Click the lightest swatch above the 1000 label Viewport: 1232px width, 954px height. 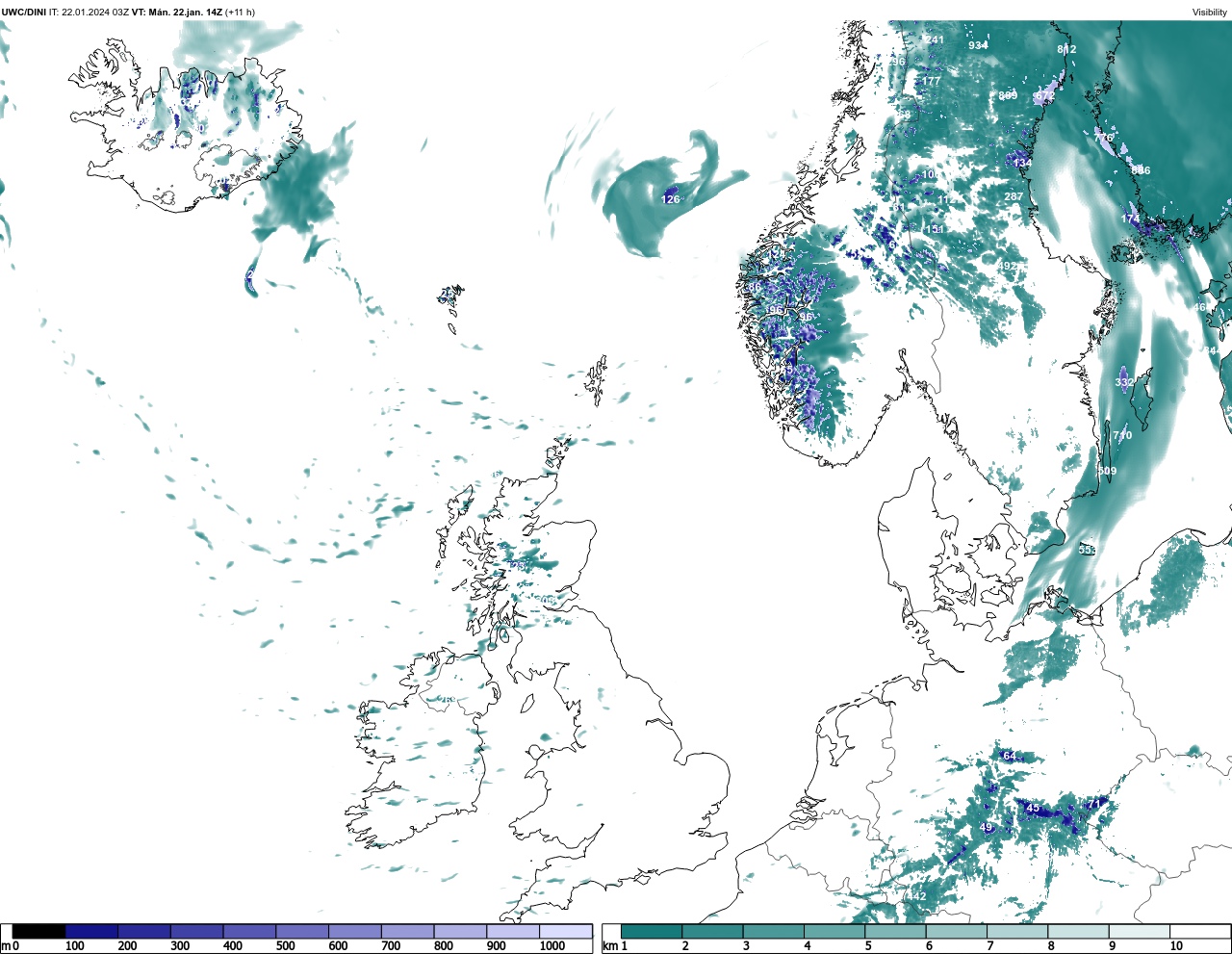coord(565,932)
